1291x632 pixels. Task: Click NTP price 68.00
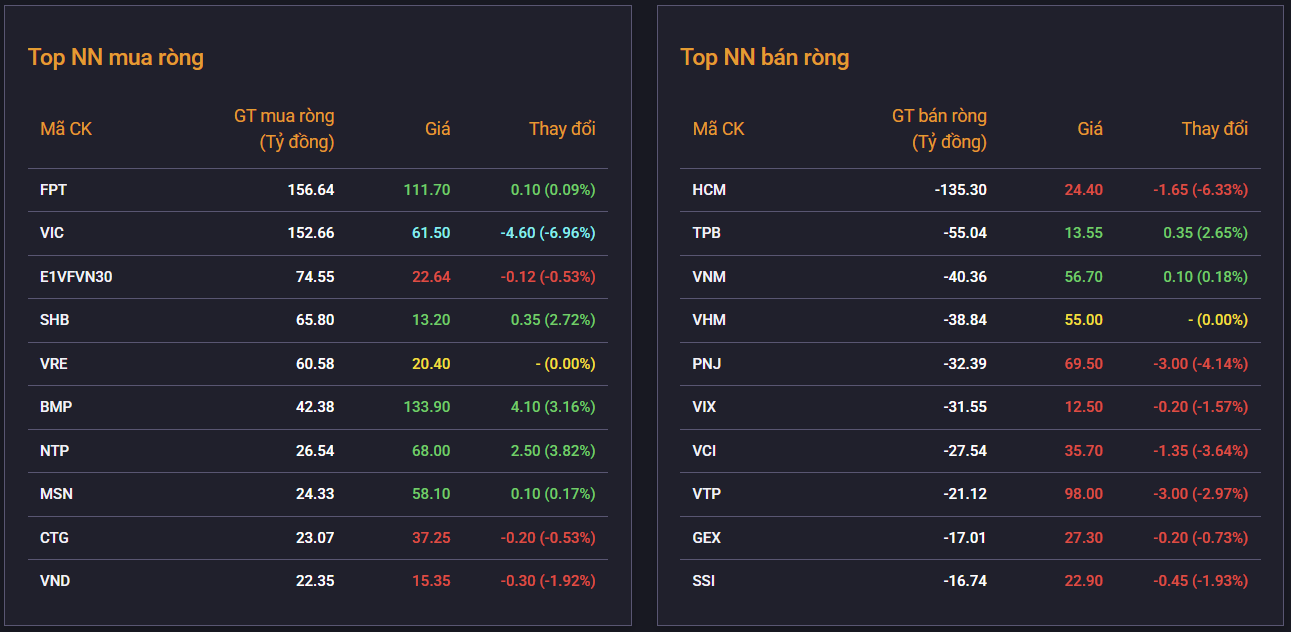tap(431, 451)
